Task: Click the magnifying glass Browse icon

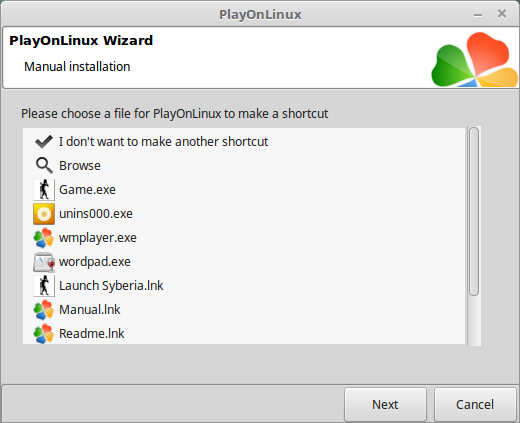Action: coord(44,166)
